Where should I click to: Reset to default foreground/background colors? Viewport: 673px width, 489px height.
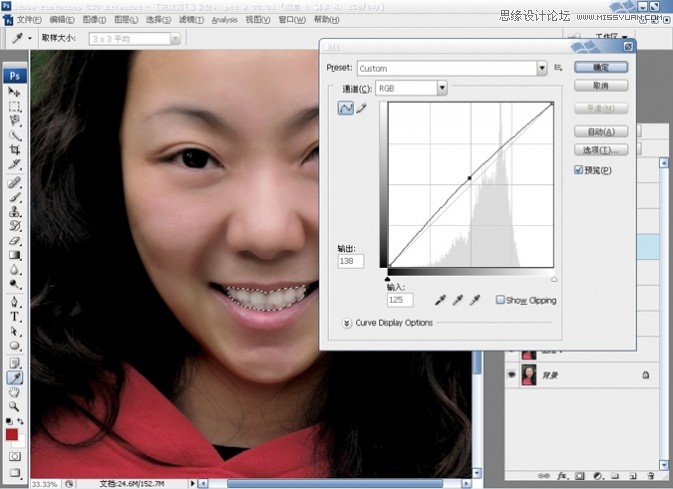click(9, 421)
